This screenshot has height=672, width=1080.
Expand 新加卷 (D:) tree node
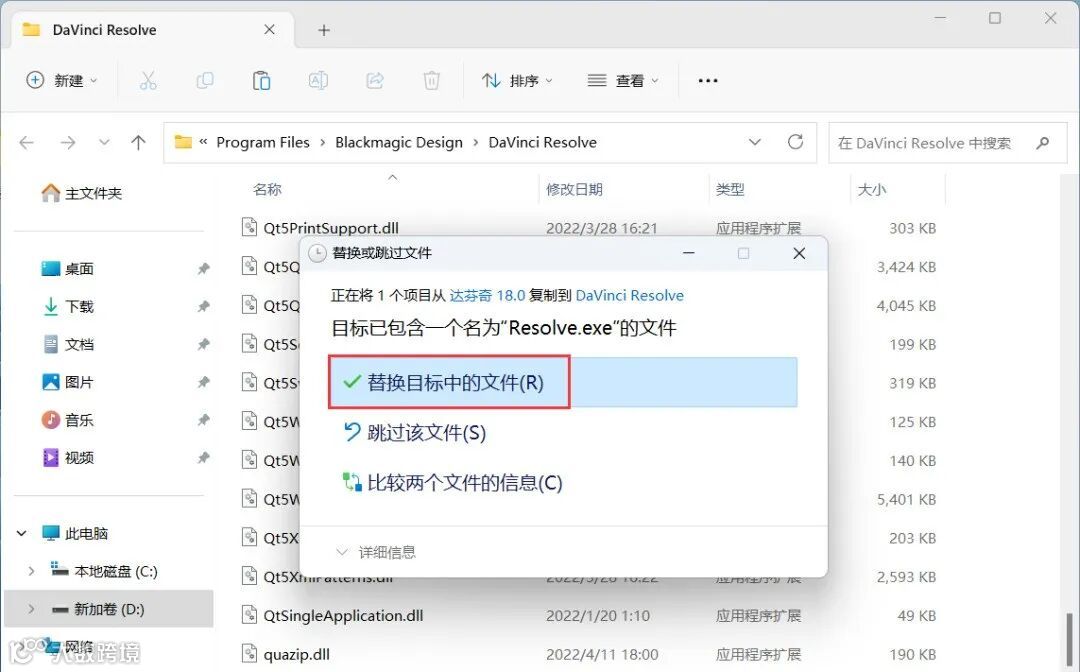(x=31, y=609)
